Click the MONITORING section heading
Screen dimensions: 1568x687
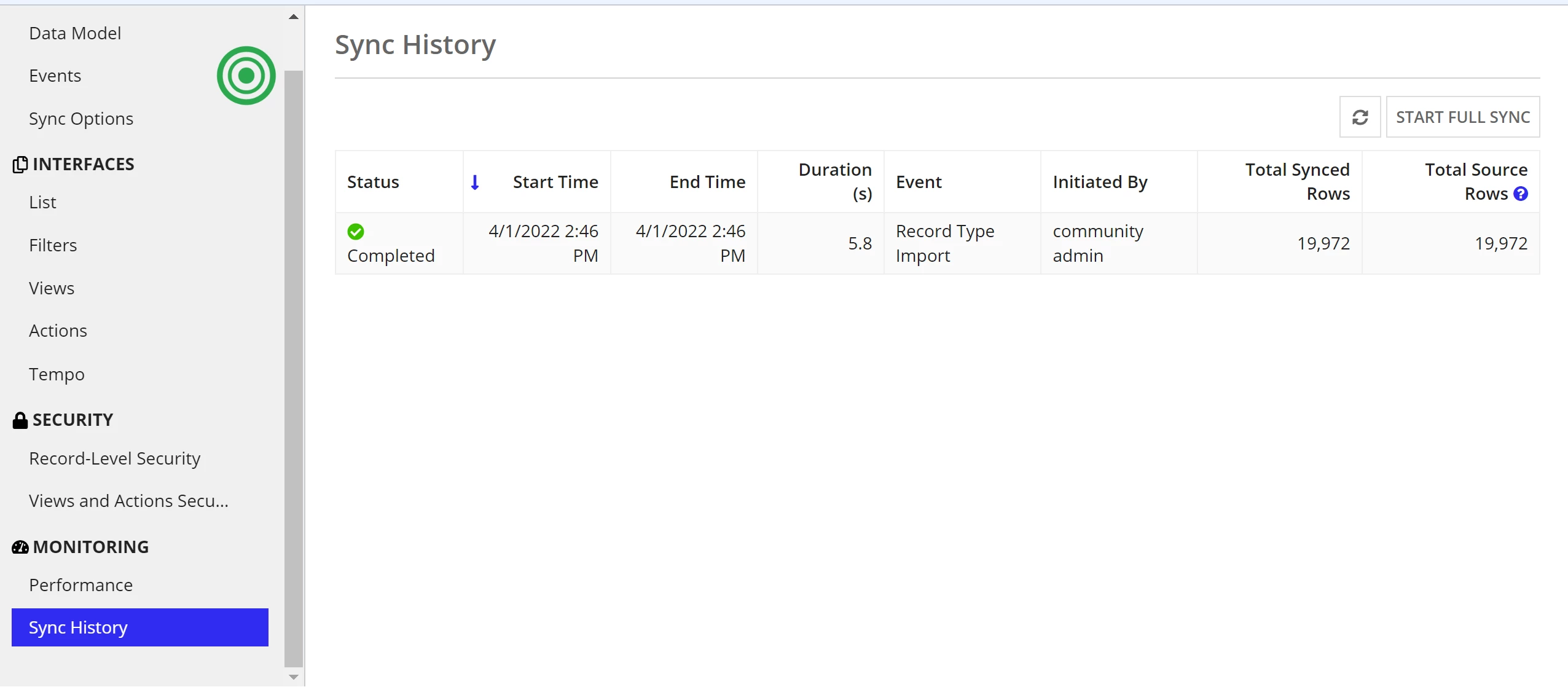tap(91, 547)
